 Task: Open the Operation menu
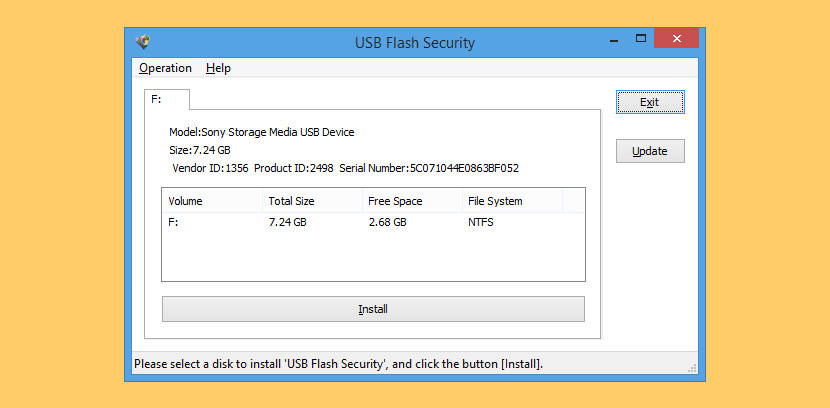165,68
